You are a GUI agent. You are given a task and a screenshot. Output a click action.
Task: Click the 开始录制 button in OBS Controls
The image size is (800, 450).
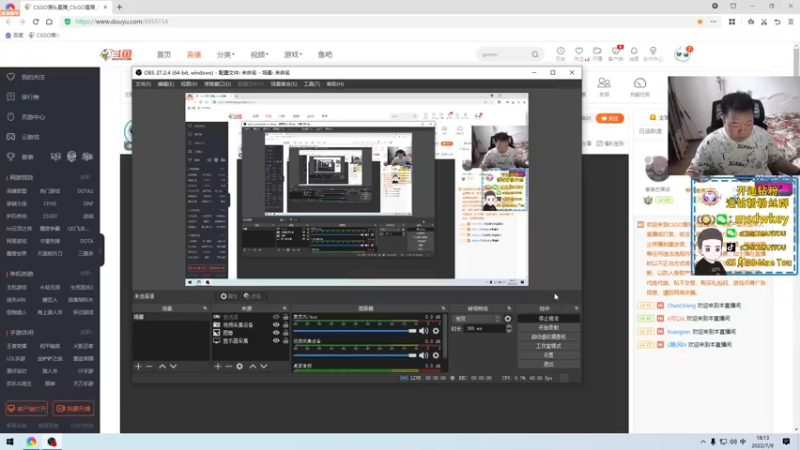pos(548,328)
